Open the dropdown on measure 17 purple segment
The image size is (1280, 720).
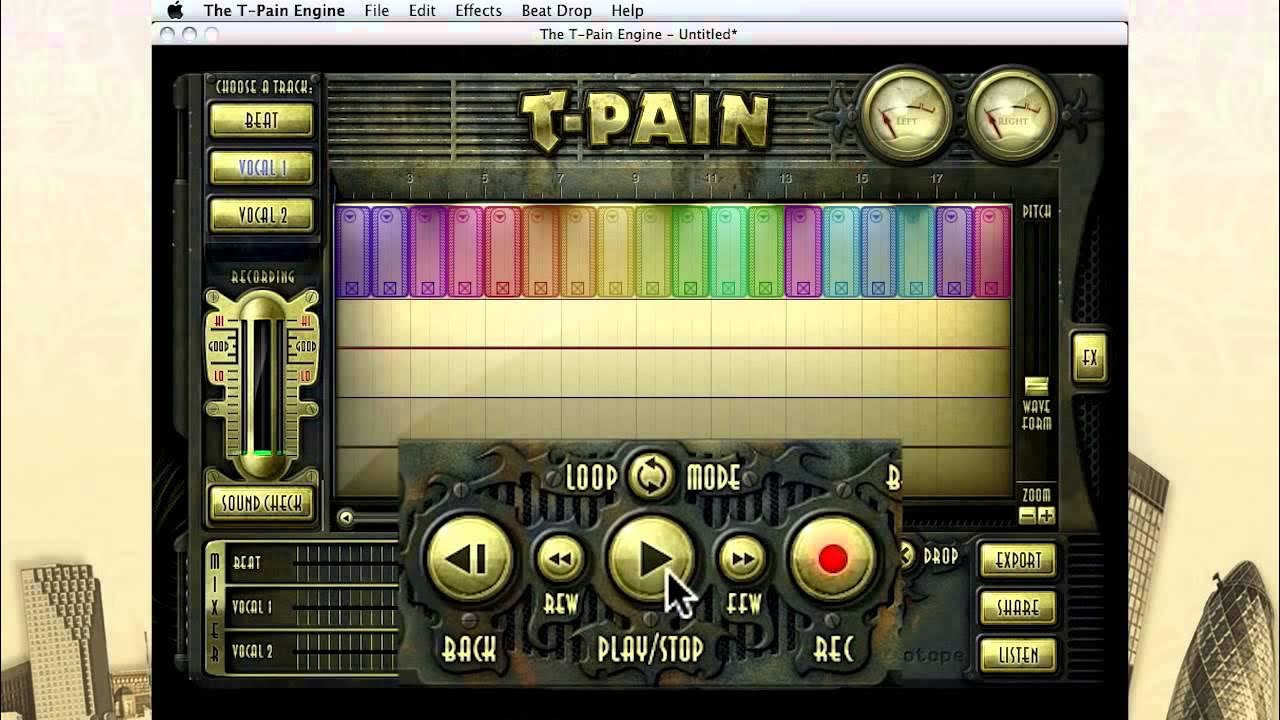click(x=952, y=216)
